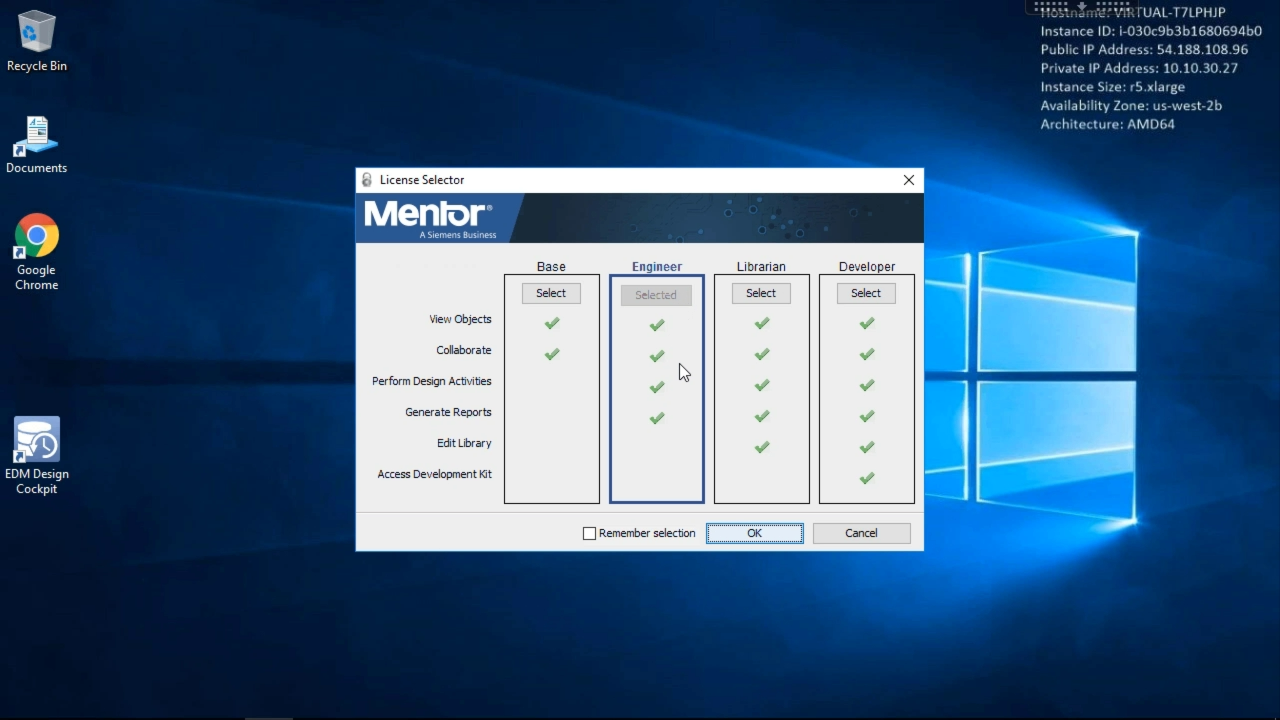Close the License Selector window
The width and height of the screenshot is (1280, 720).
pyautogui.click(x=908, y=180)
